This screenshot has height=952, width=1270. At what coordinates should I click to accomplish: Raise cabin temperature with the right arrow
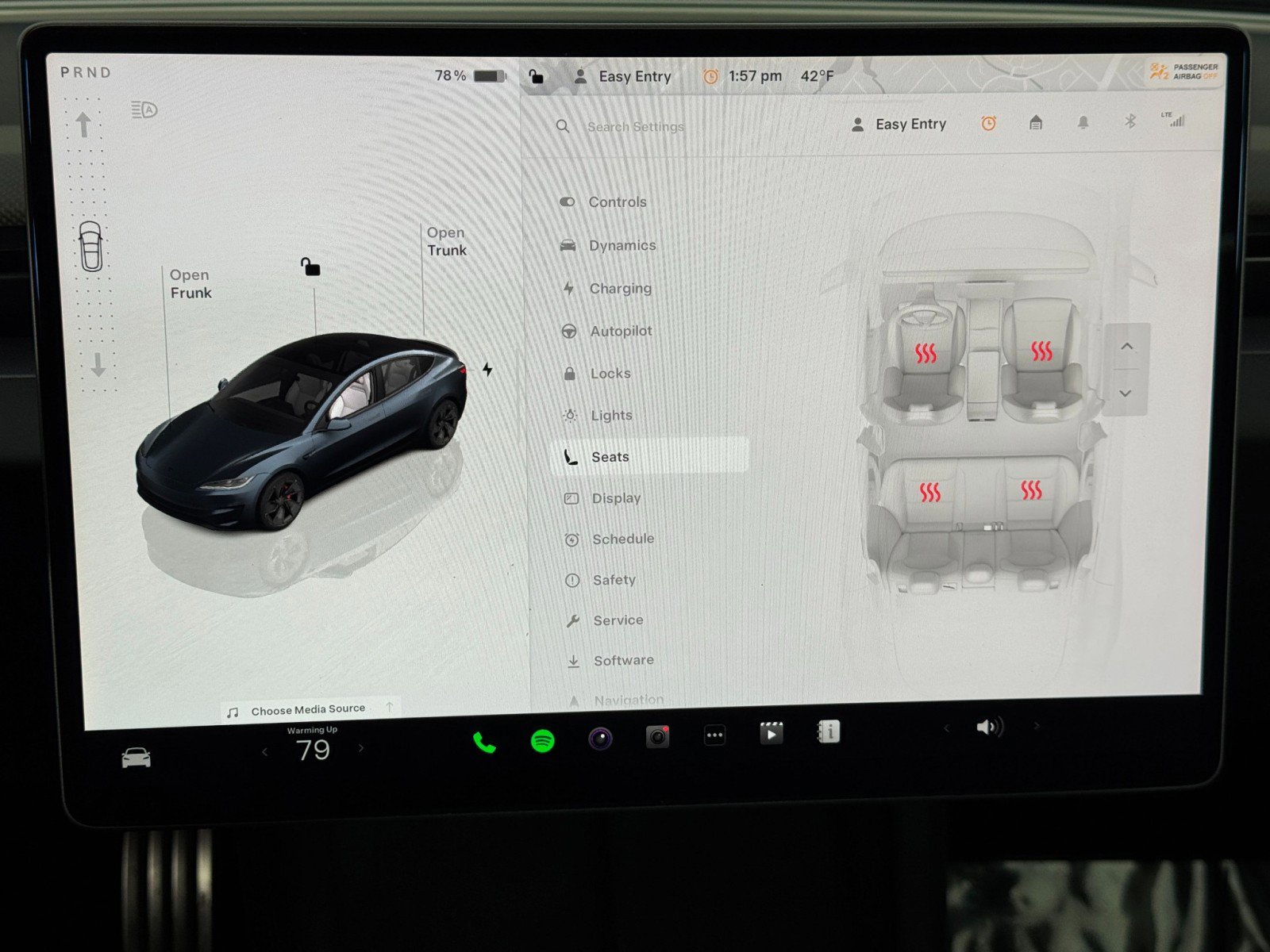pyautogui.click(x=361, y=748)
